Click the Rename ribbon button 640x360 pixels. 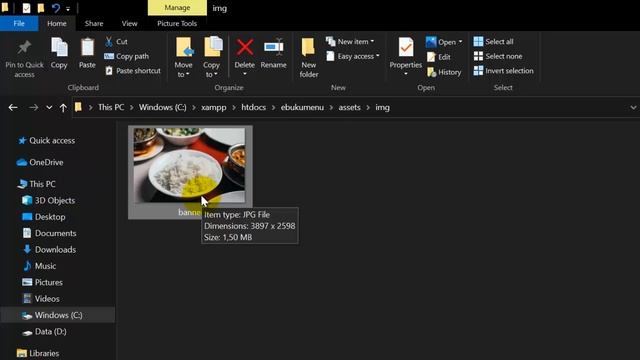pyautogui.click(x=273, y=53)
